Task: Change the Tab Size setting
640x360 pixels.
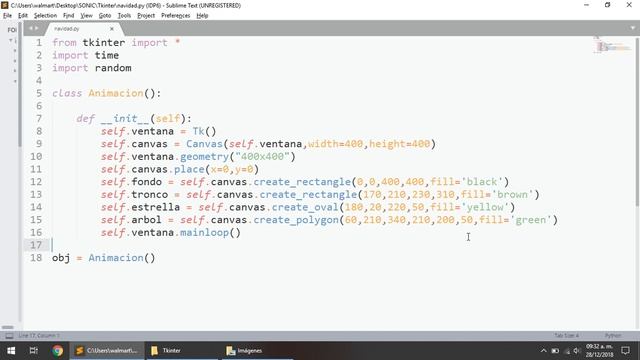Action: click(567, 336)
